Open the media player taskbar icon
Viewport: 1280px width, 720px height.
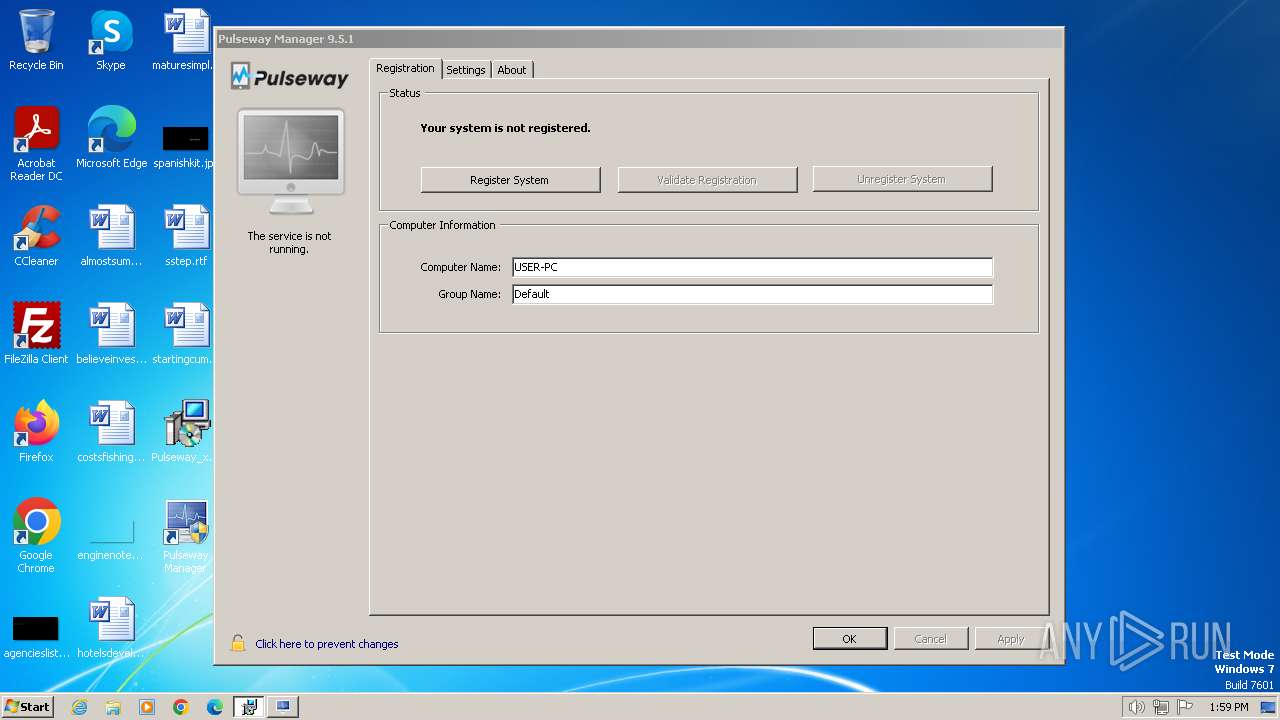tap(147, 707)
